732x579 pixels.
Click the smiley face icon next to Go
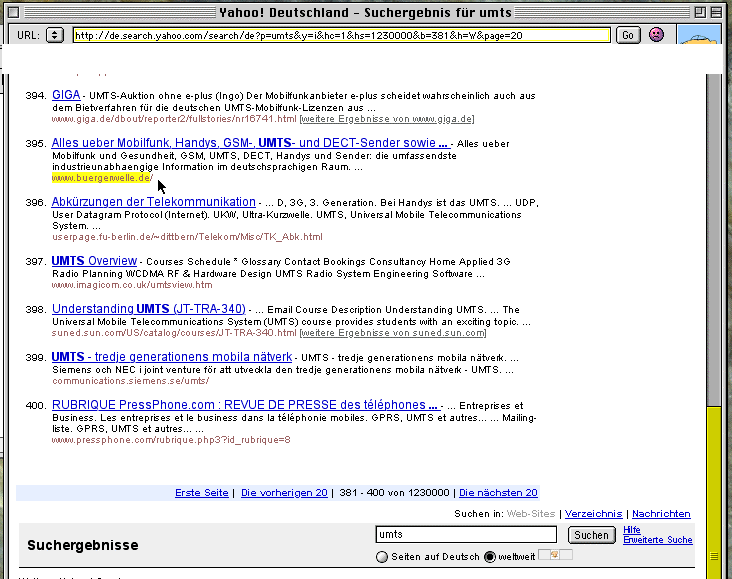point(656,35)
